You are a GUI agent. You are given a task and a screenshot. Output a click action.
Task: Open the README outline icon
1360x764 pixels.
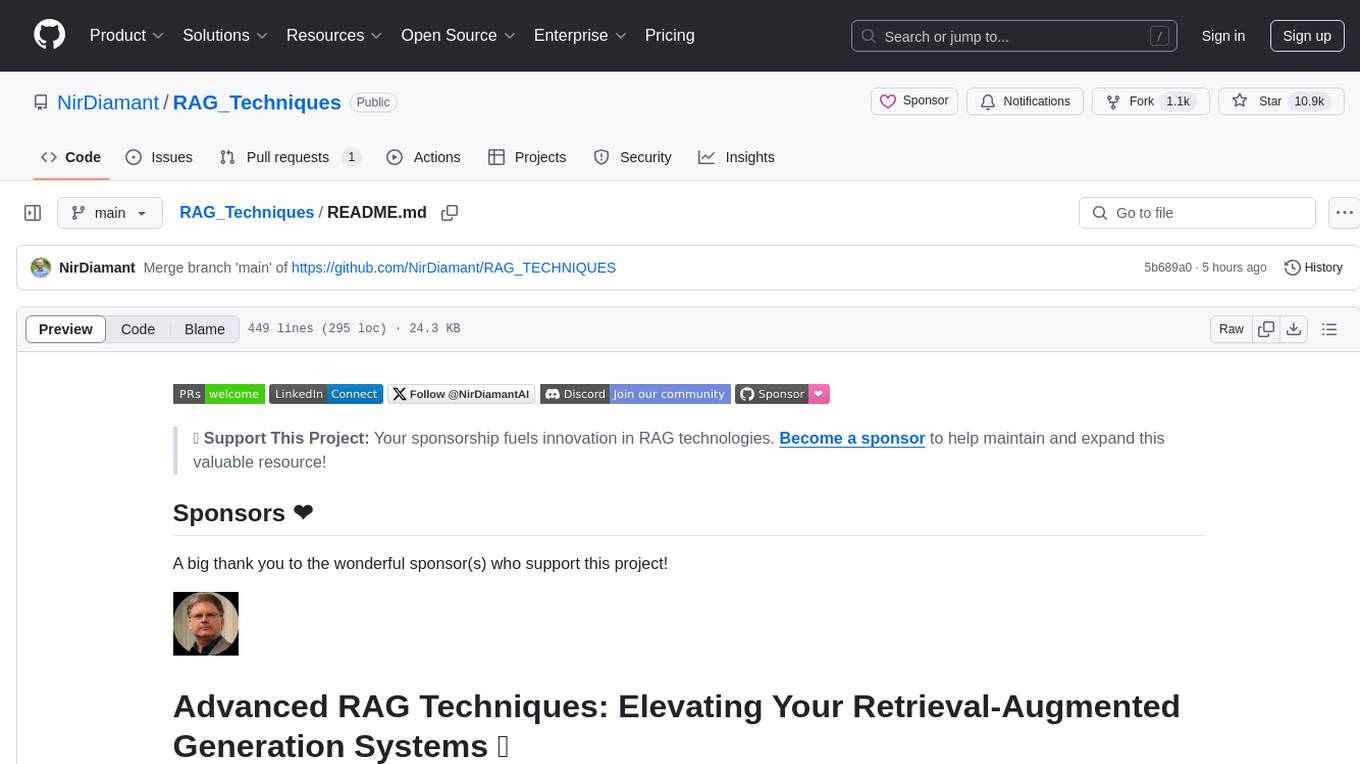[1329, 329]
